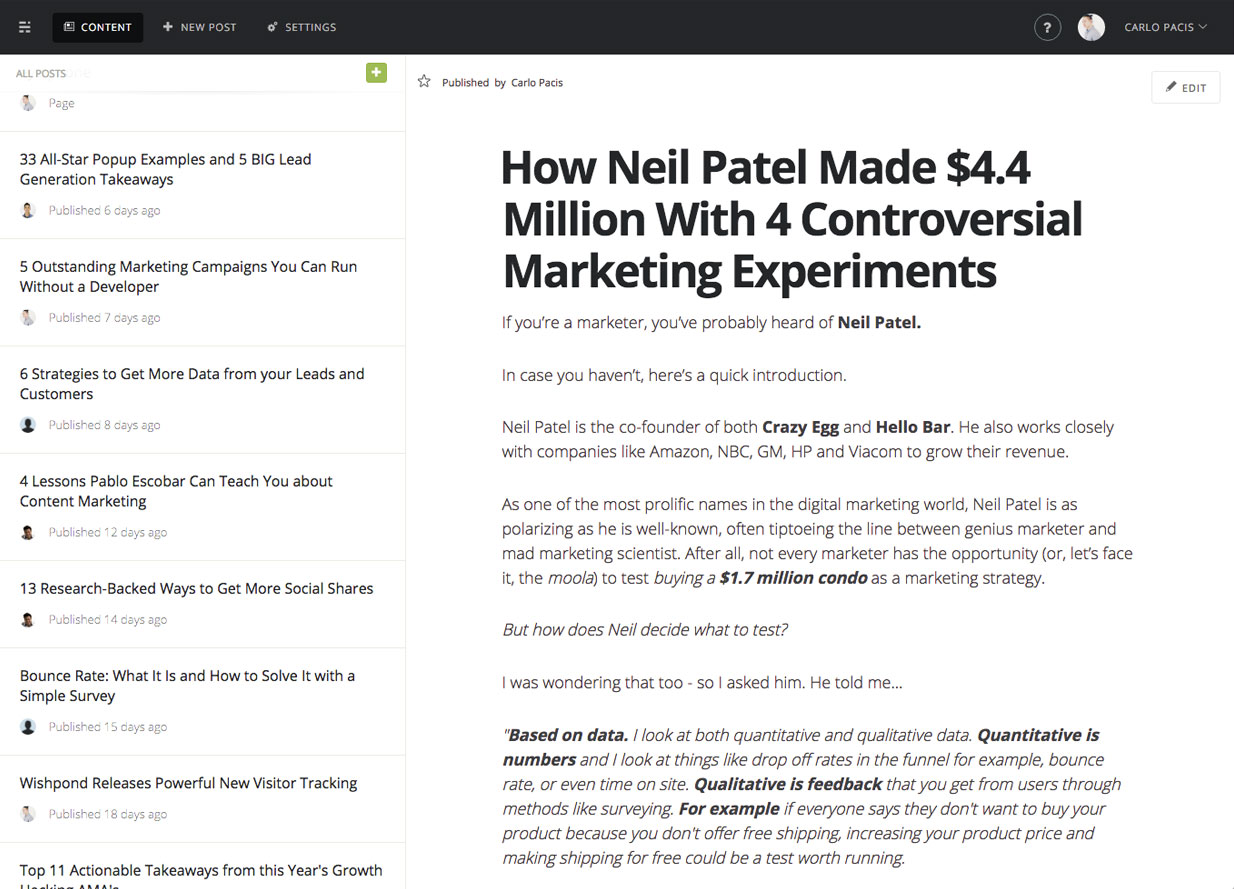The width and height of the screenshot is (1234, 889).
Task: Open the help question mark icon
Action: click(1047, 27)
